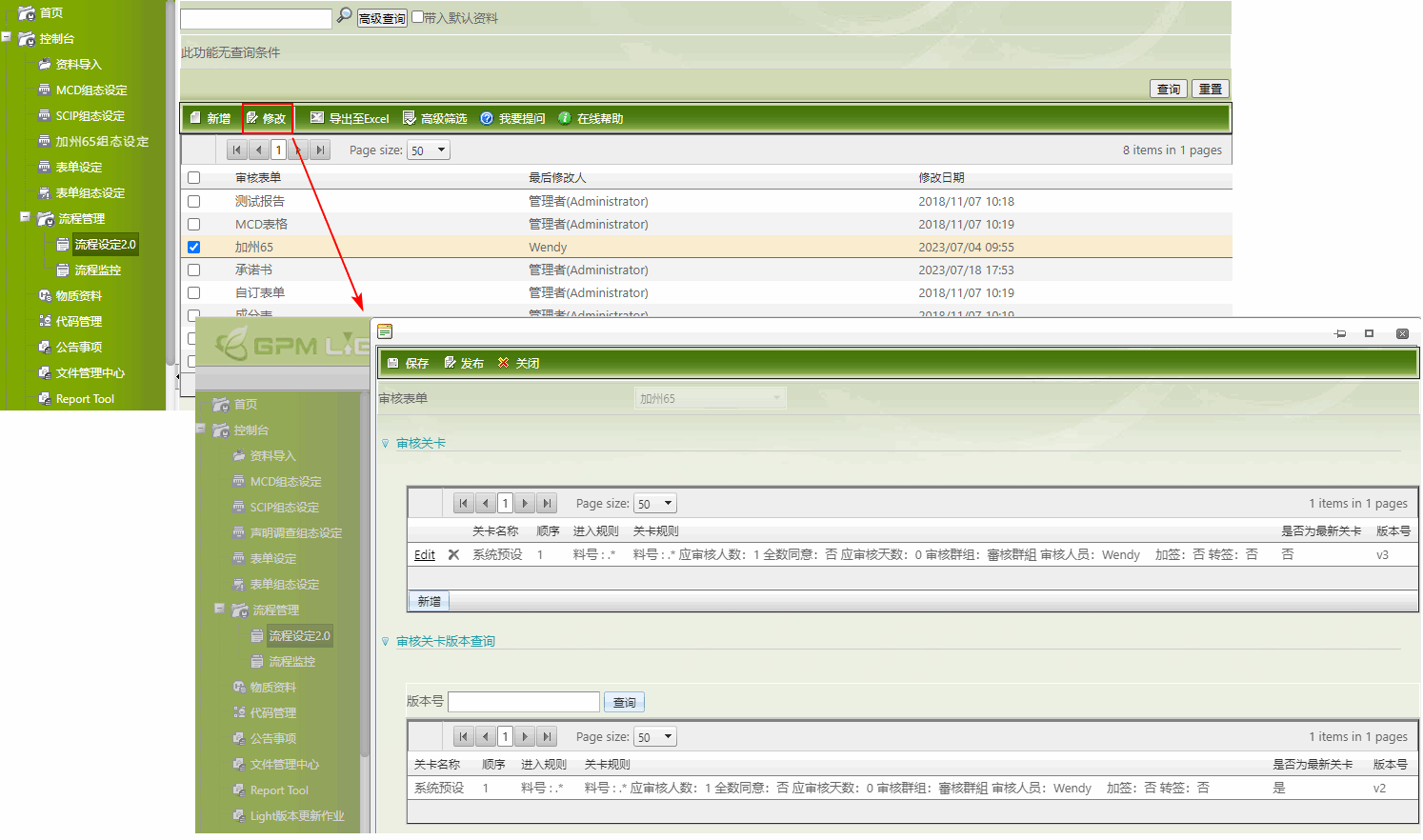The height and width of the screenshot is (840, 1423).
Task: Check the 自订表单 row checkbox
Action: pyautogui.click(x=194, y=292)
